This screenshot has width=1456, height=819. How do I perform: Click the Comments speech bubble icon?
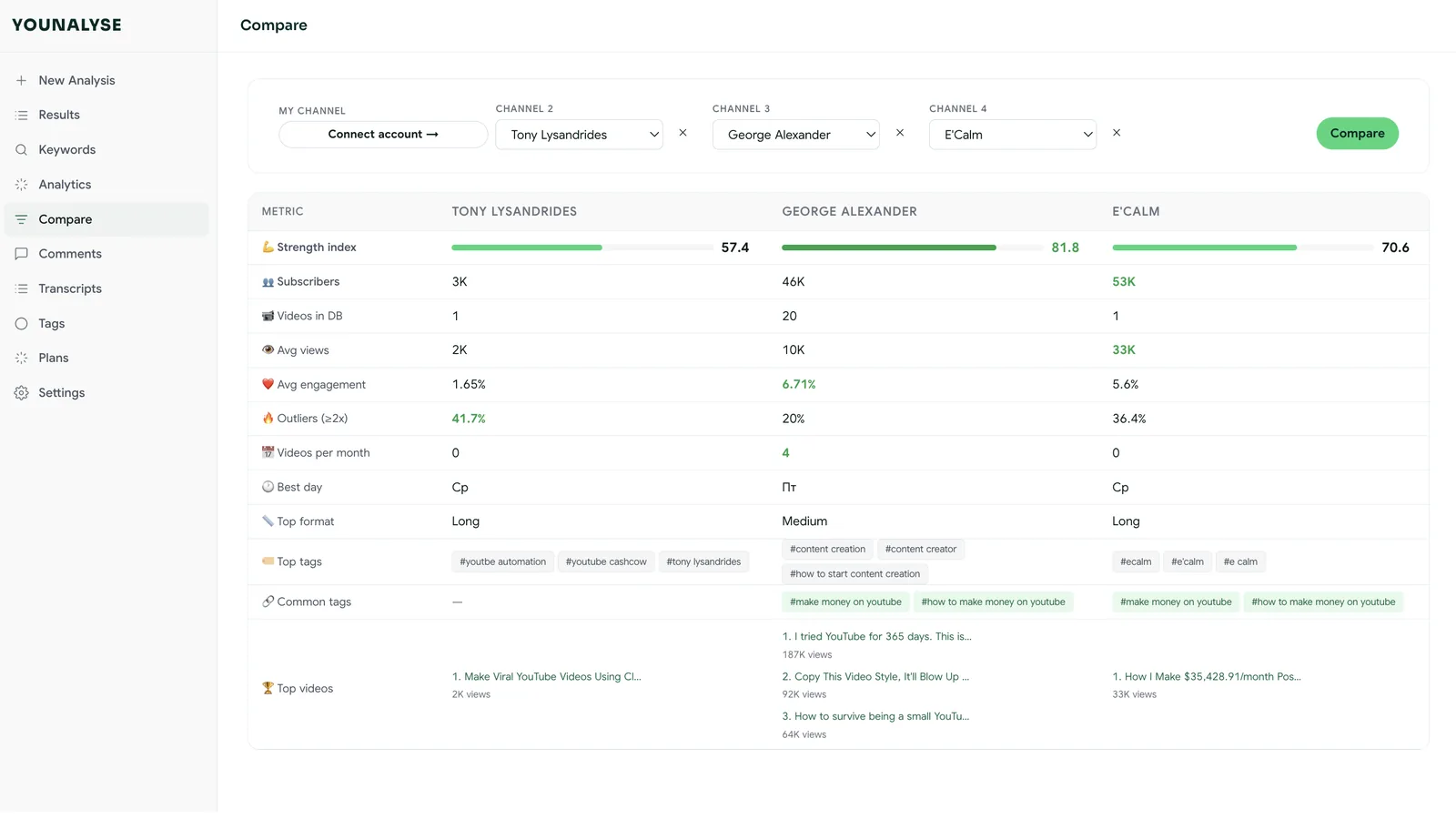(21, 254)
